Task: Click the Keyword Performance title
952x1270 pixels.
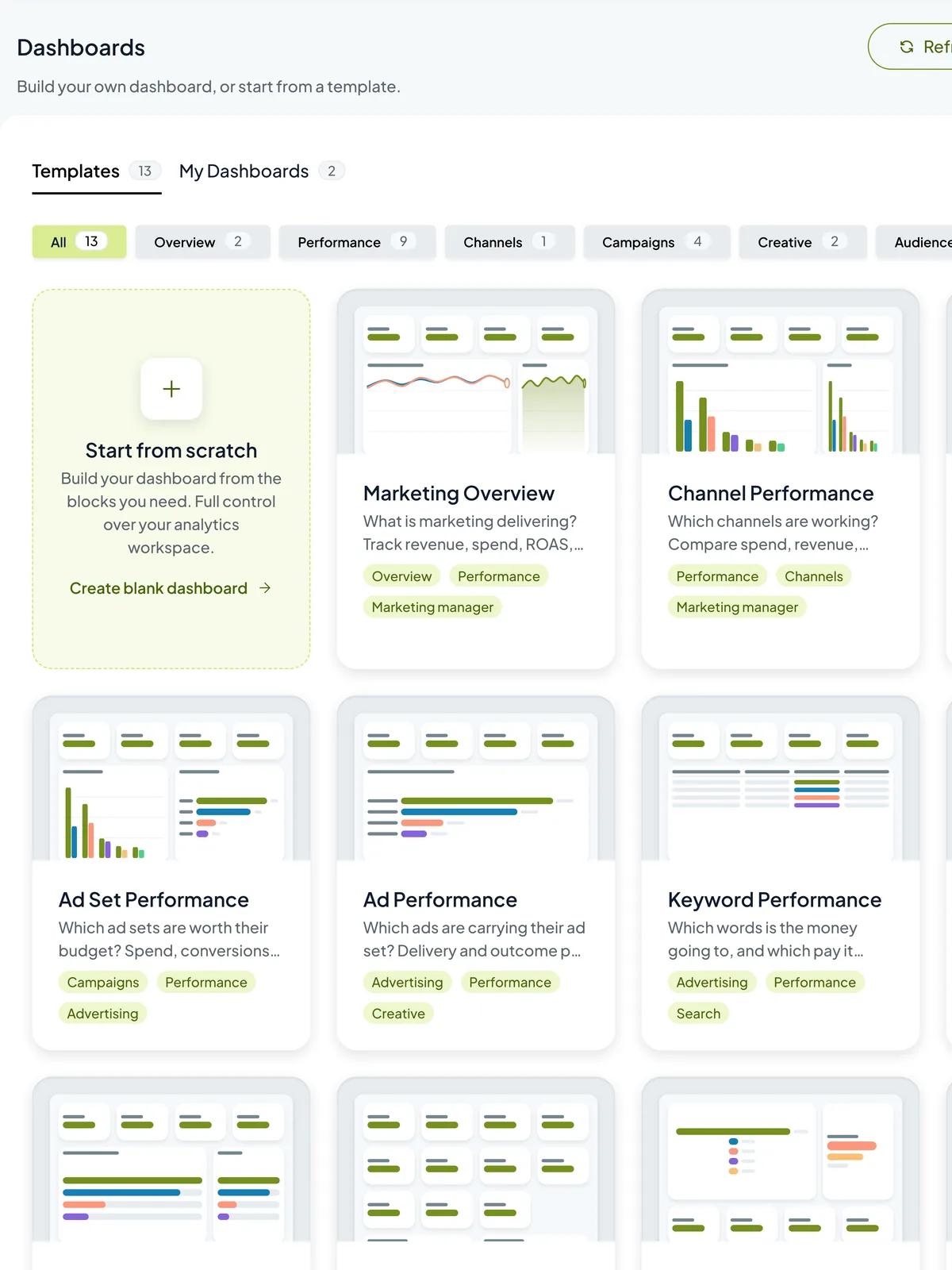Action: click(774, 900)
